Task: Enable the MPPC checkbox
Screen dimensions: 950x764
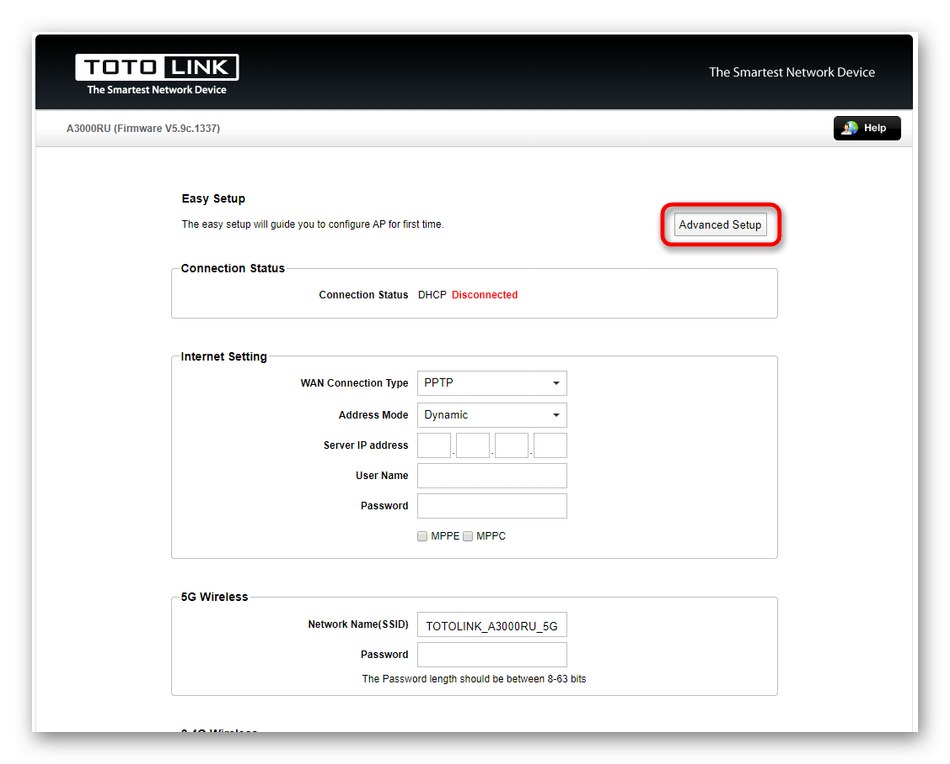Action: tap(468, 536)
